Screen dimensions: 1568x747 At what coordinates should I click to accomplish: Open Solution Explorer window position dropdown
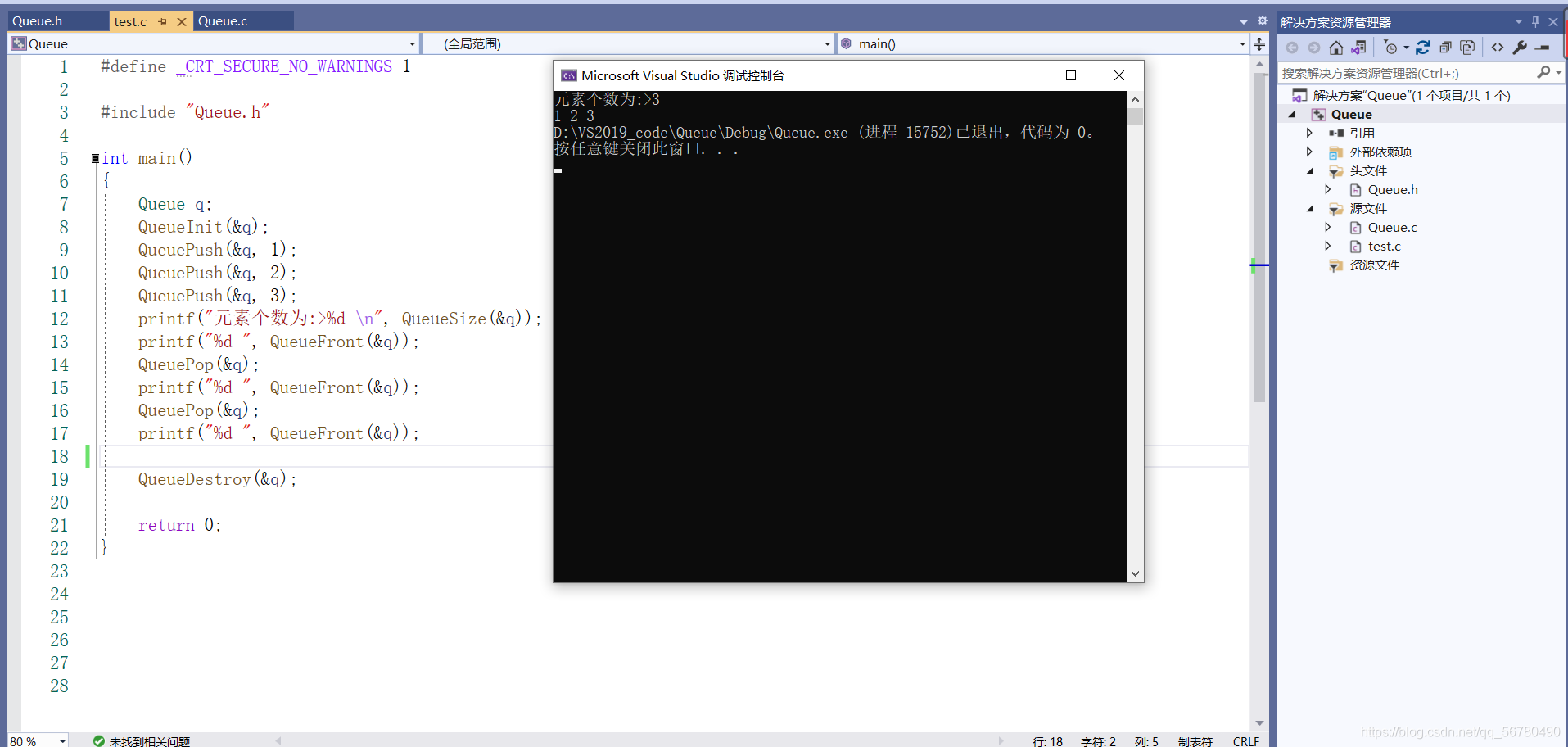pos(1518,22)
